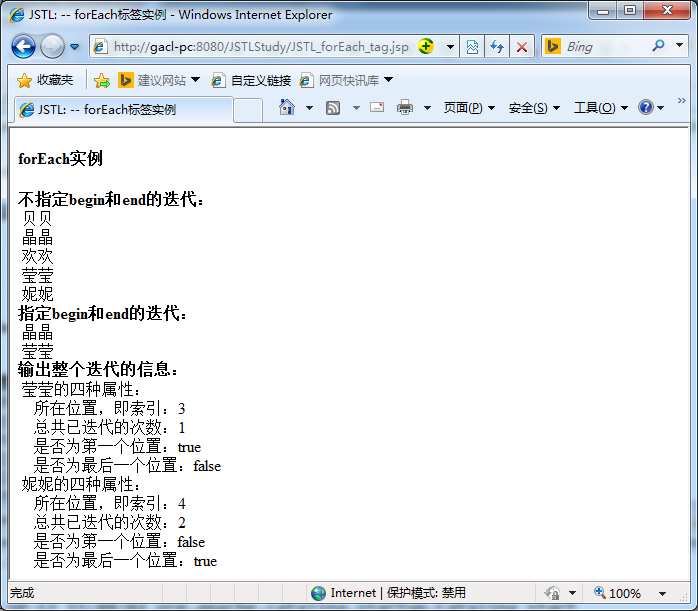Expand the Home button dropdown arrow

point(309,108)
